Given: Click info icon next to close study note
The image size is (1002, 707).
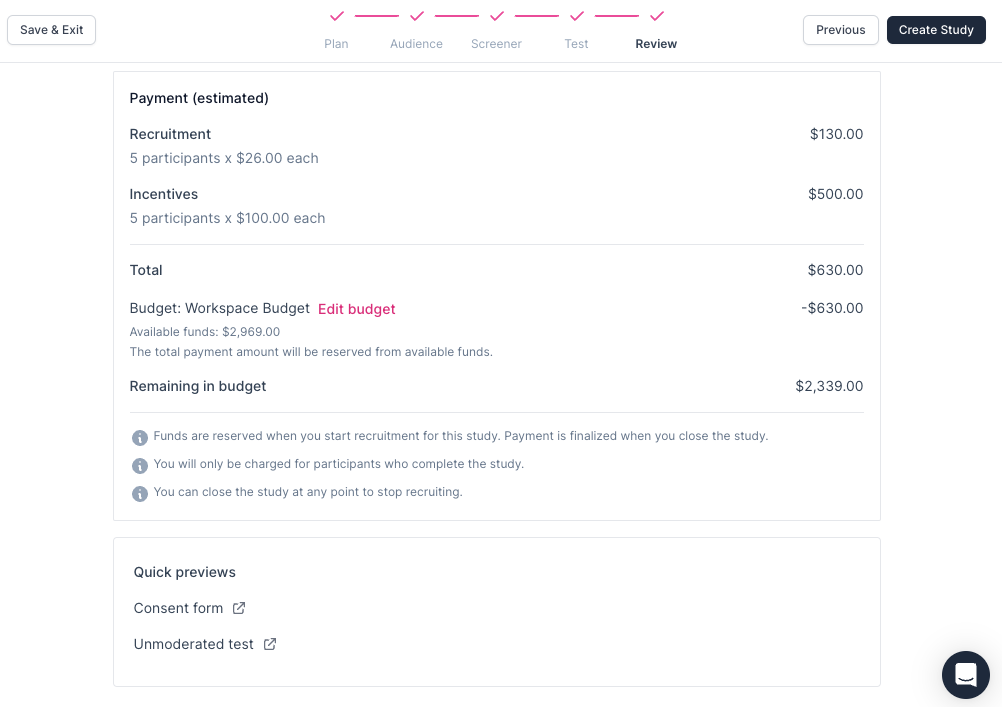Looking at the screenshot, I should [140, 494].
